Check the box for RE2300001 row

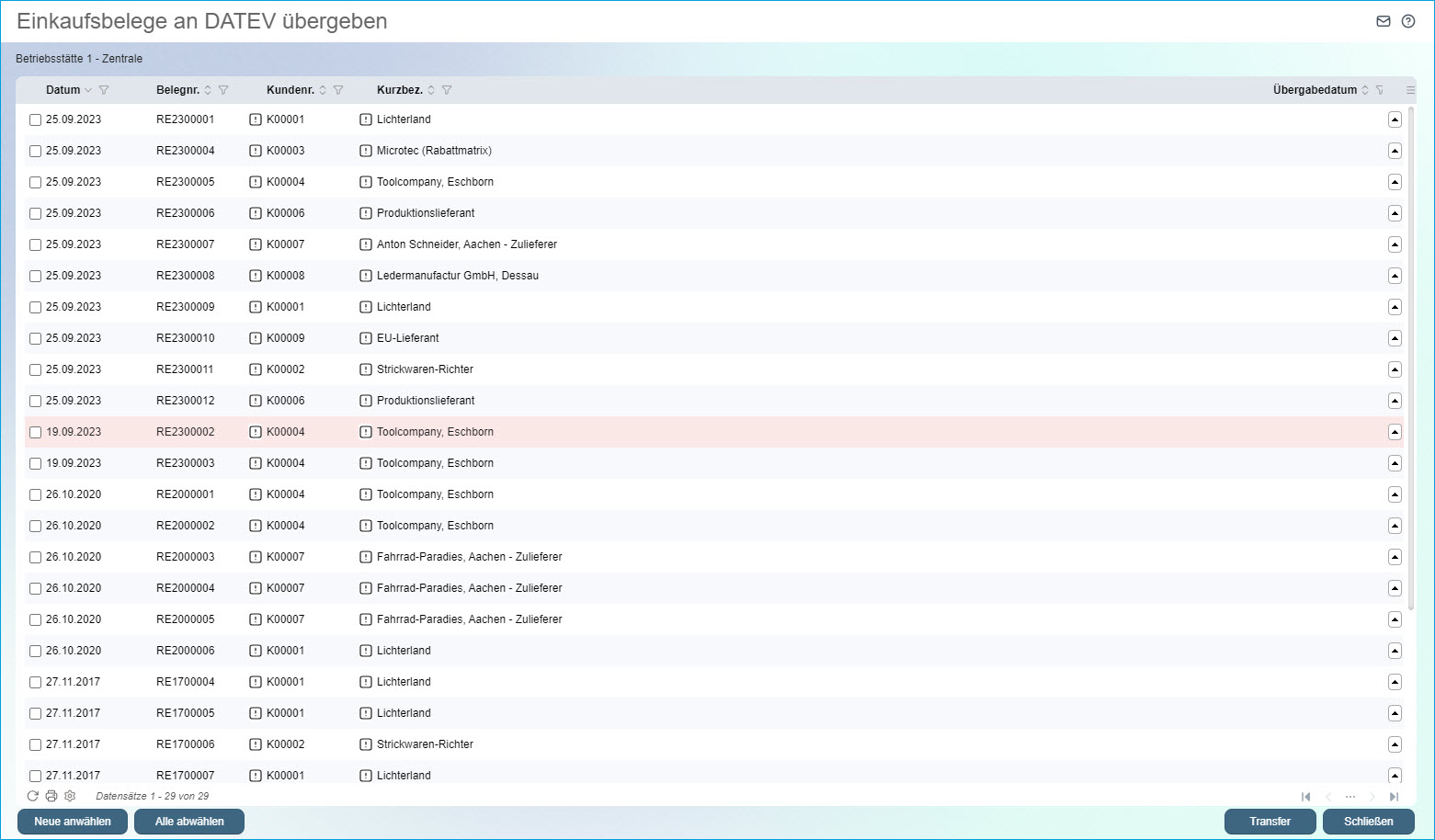click(35, 119)
